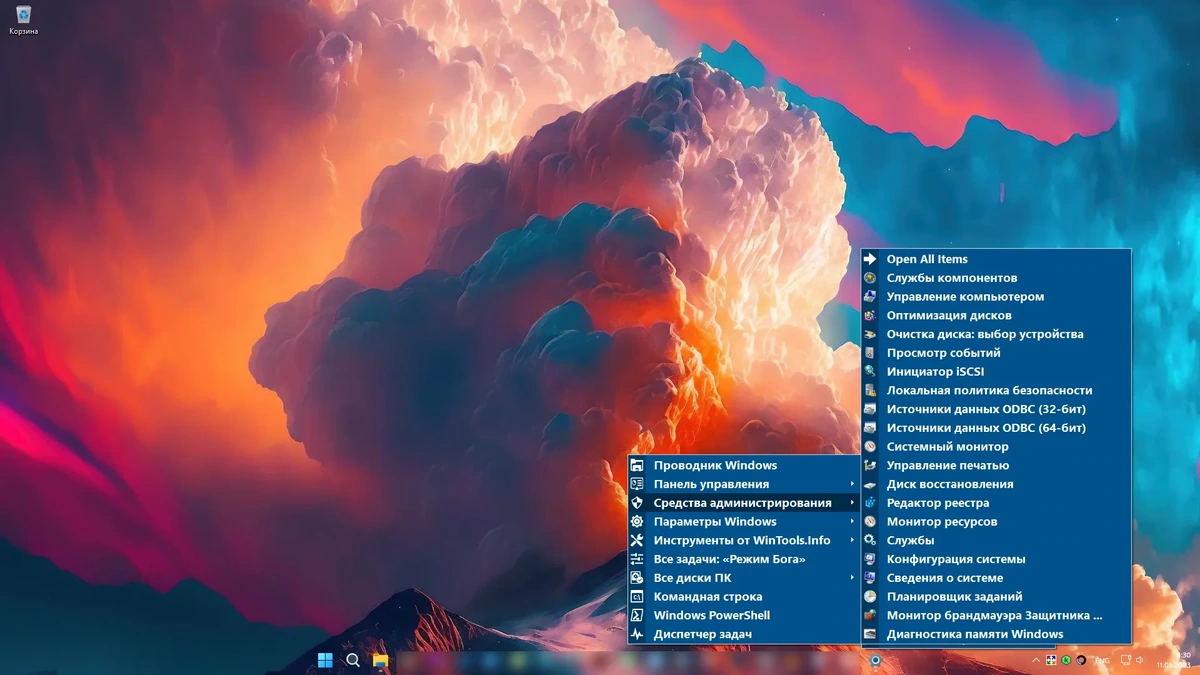Click the Диск восстановления icon
The width and height of the screenshot is (1200, 675).
tap(870, 484)
